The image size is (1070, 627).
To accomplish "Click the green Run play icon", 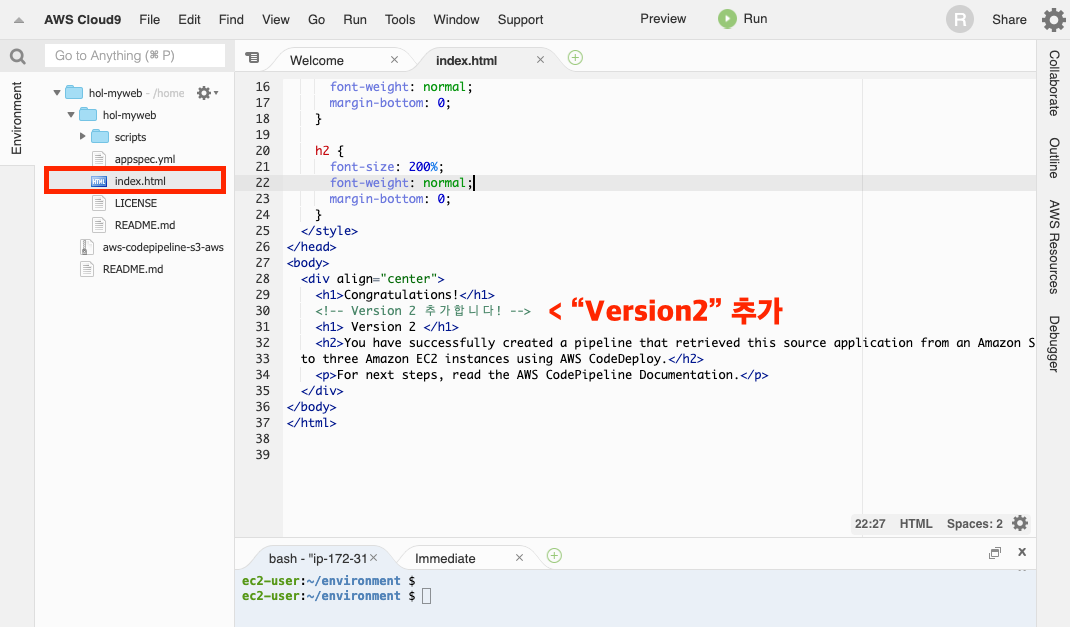I will pyautogui.click(x=727, y=19).
